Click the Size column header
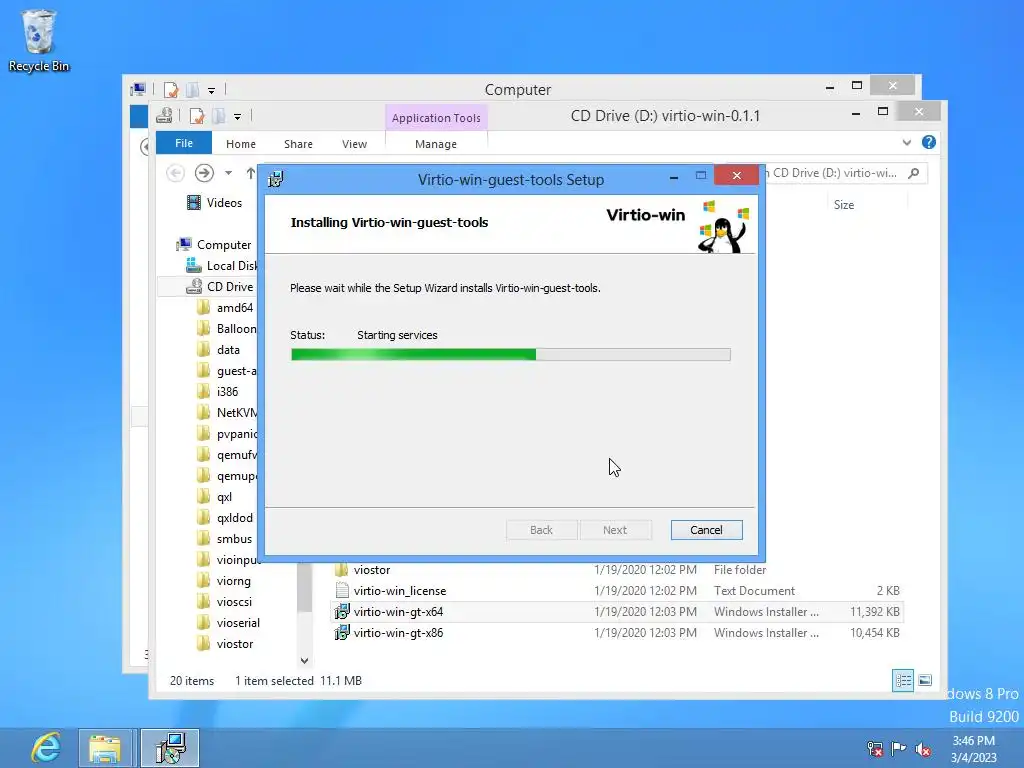The width and height of the screenshot is (1024, 768). point(844,205)
